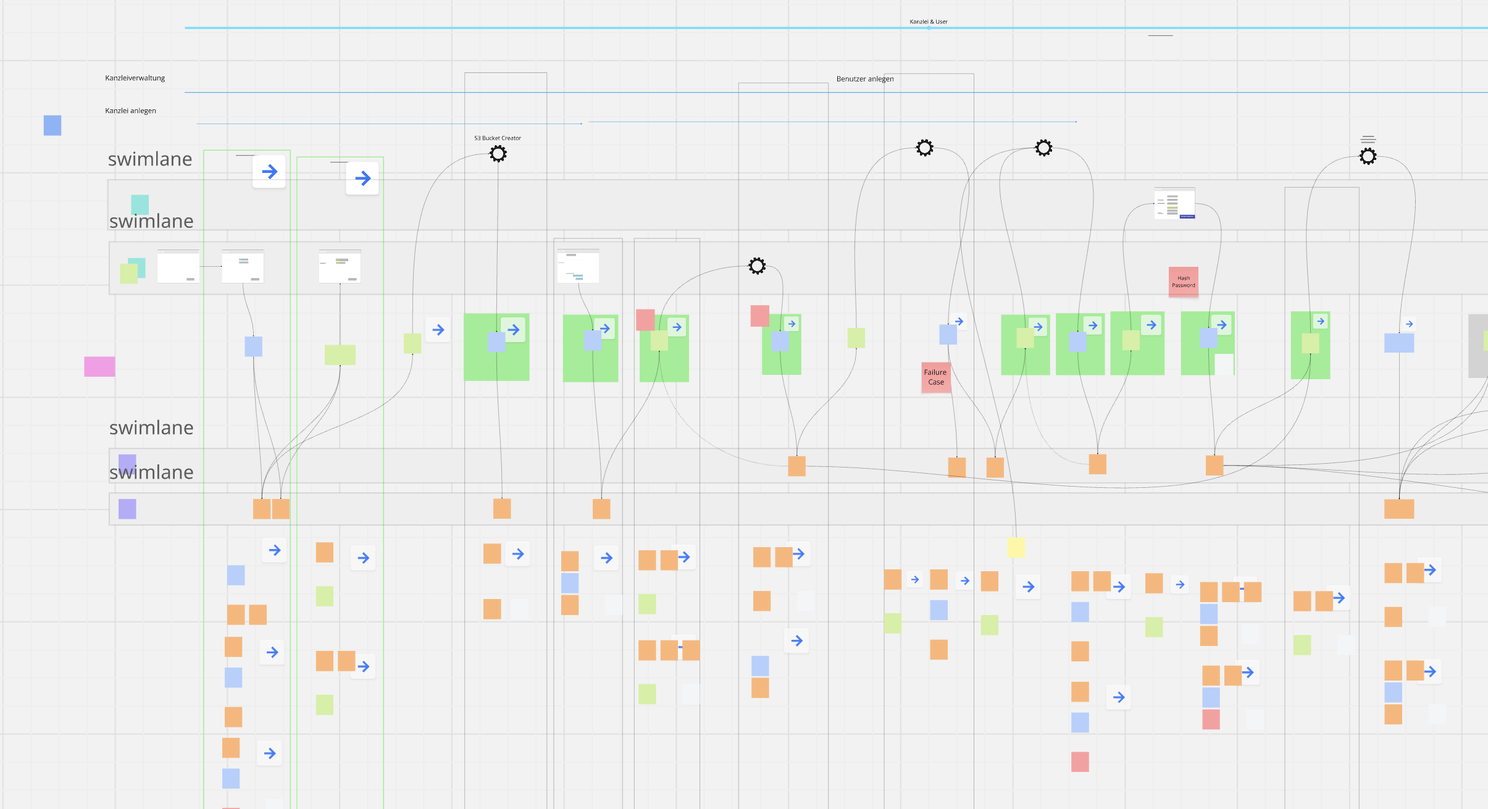Click the blue arrow in the second green frame
Image resolution: width=1488 pixels, height=809 pixels.
click(362, 178)
